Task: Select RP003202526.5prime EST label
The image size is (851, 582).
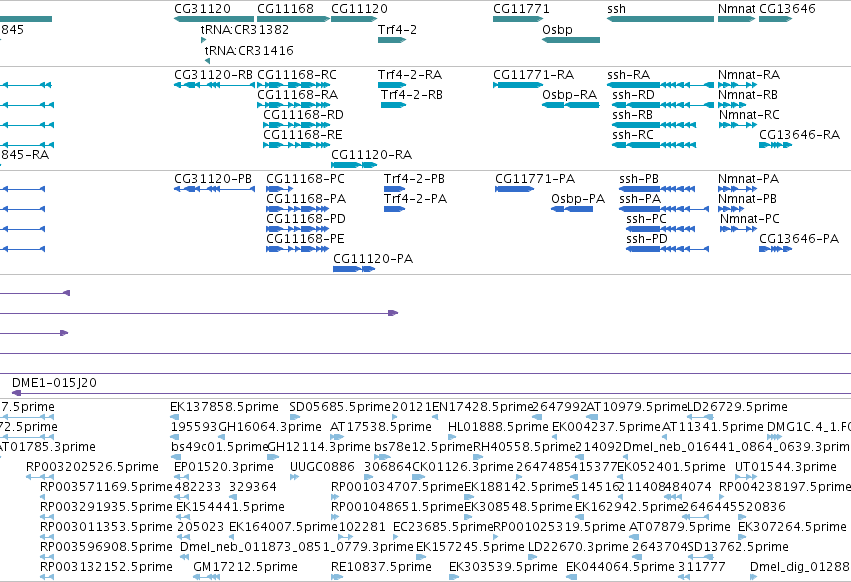Action: [x=92, y=467]
